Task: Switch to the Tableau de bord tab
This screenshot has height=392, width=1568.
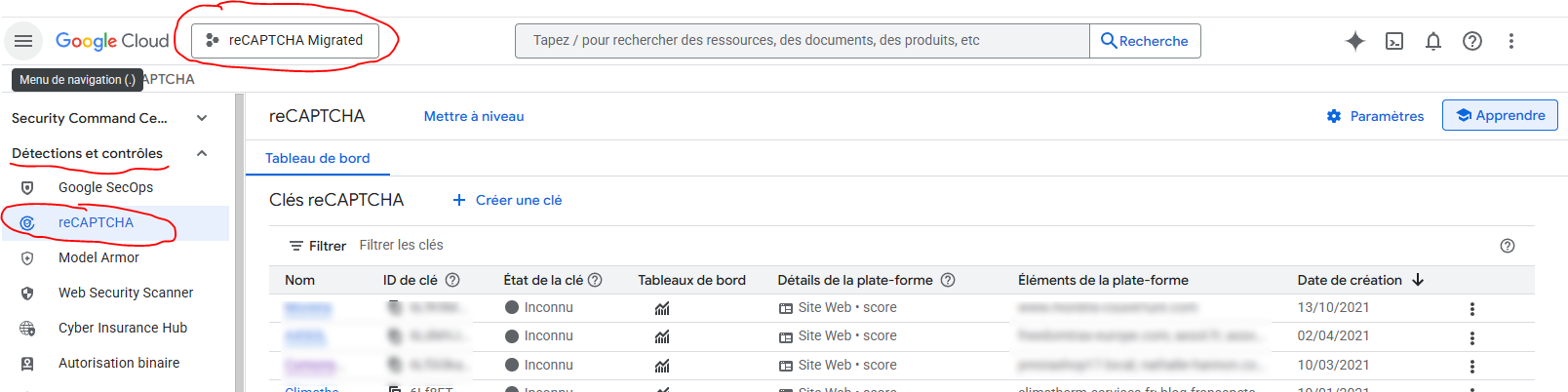Action: point(318,158)
